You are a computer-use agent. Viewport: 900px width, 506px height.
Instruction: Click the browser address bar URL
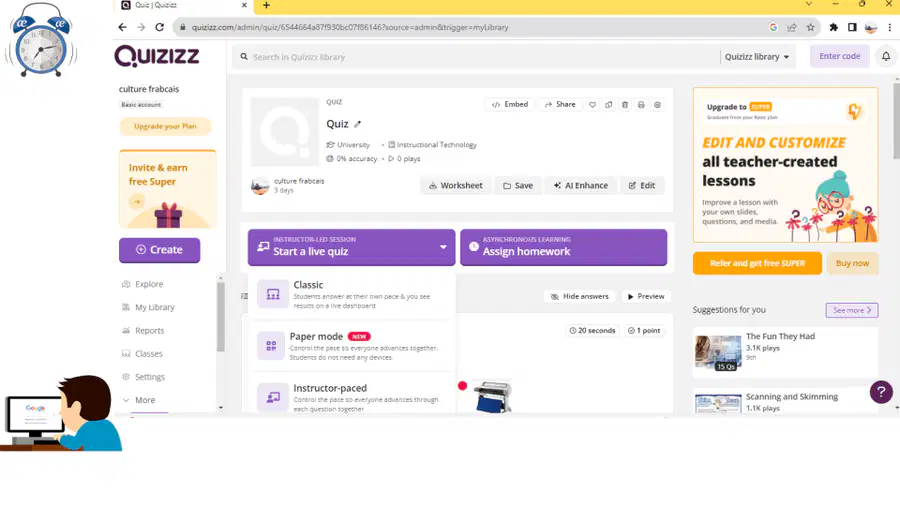pos(350,27)
